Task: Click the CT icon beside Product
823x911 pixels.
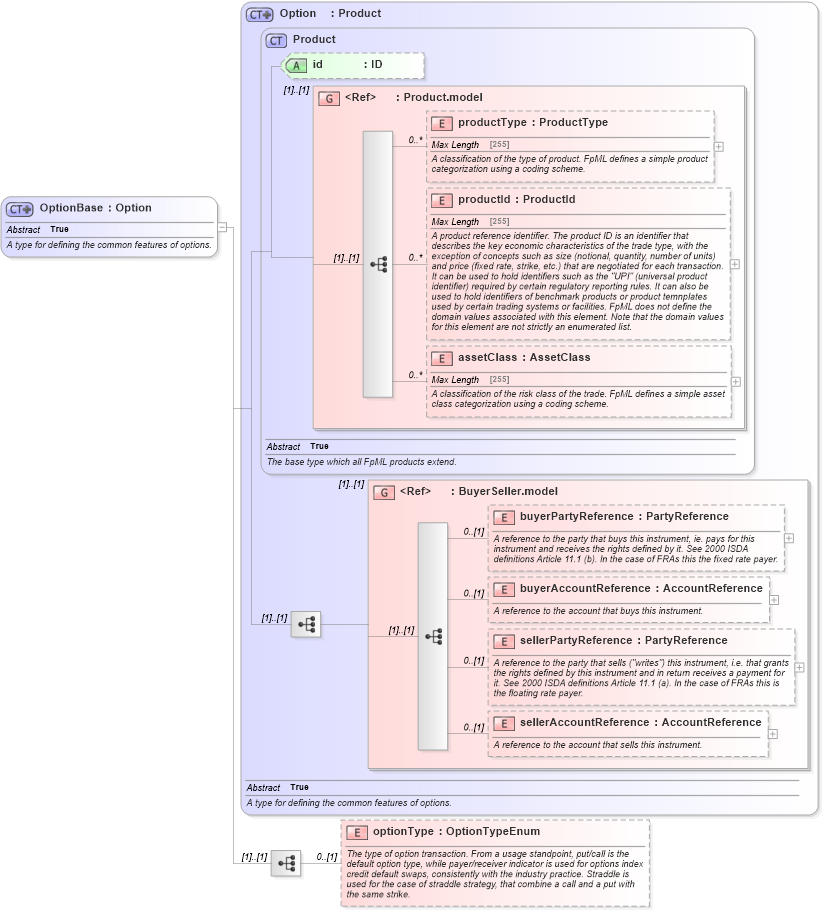Action: coord(276,41)
